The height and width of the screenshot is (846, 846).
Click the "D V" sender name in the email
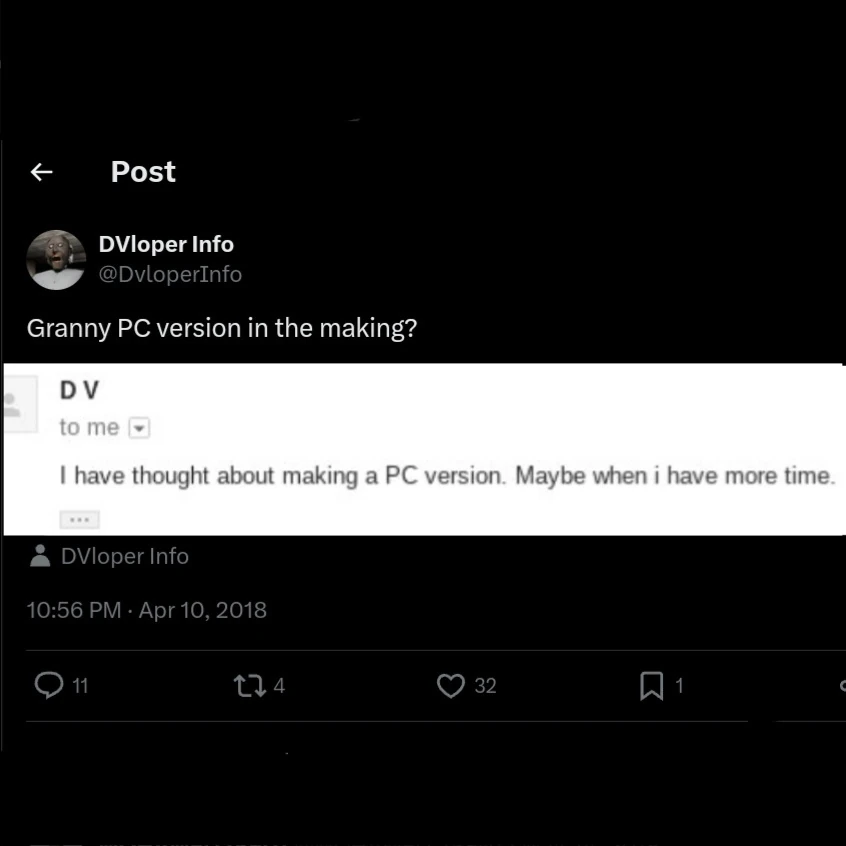[79, 390]
